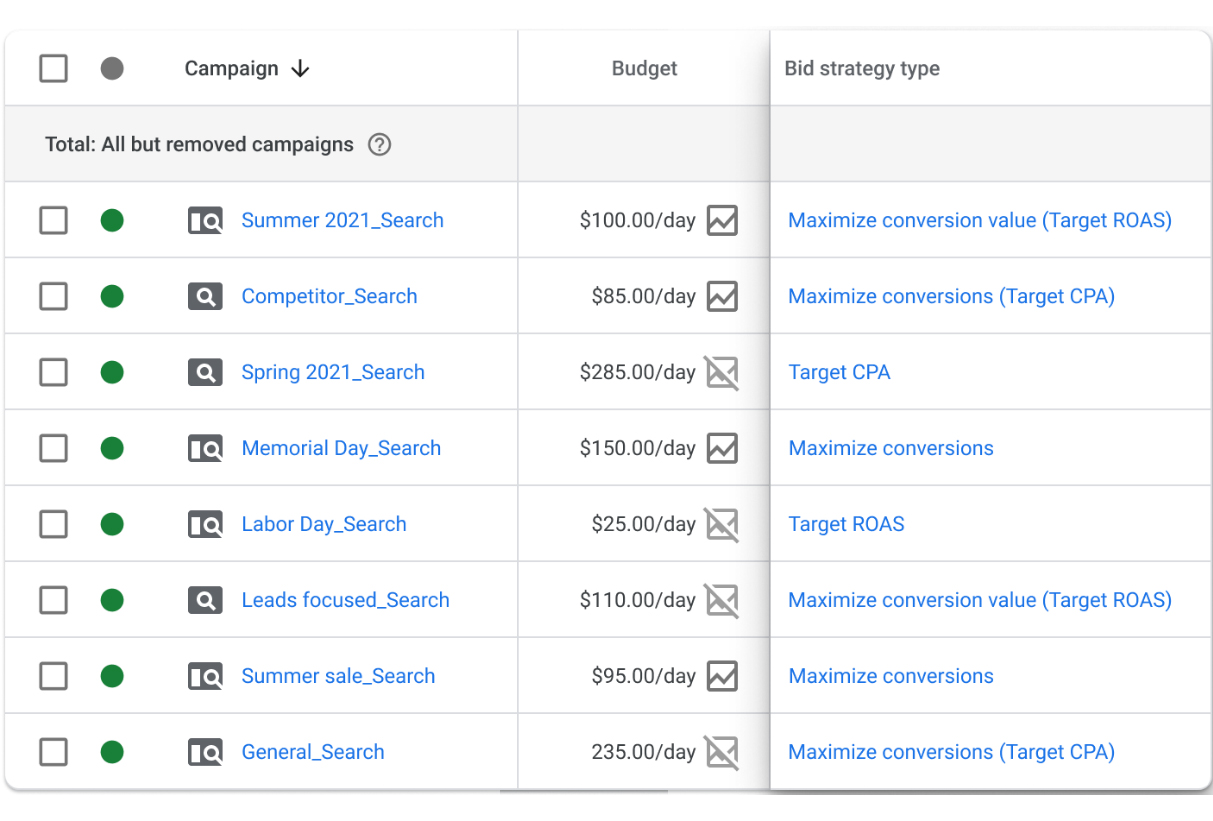Open budget chart icon for $150.00/day budget
This screenshot has height=821, width=1213.
coord(722,448)
